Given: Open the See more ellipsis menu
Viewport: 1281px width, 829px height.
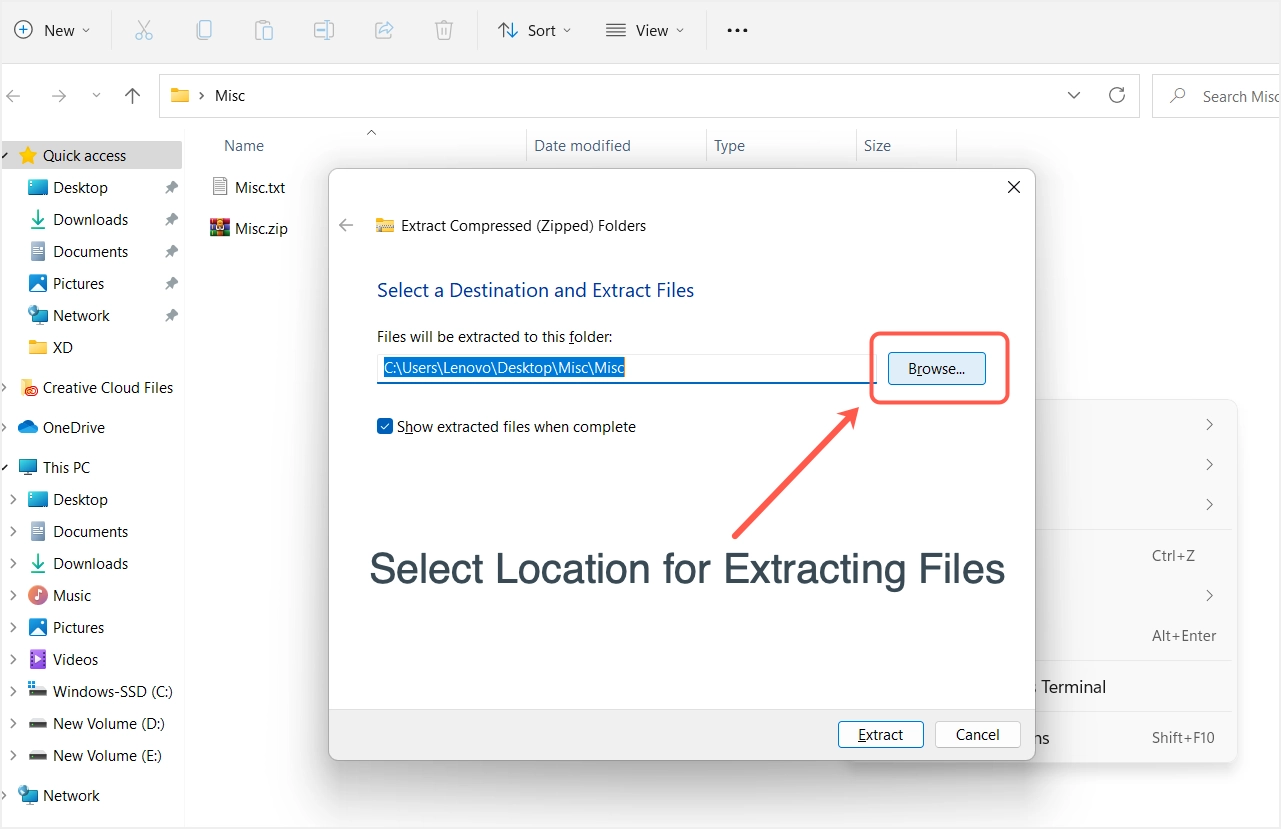Looking at the screenshot, I should (737, 30).
